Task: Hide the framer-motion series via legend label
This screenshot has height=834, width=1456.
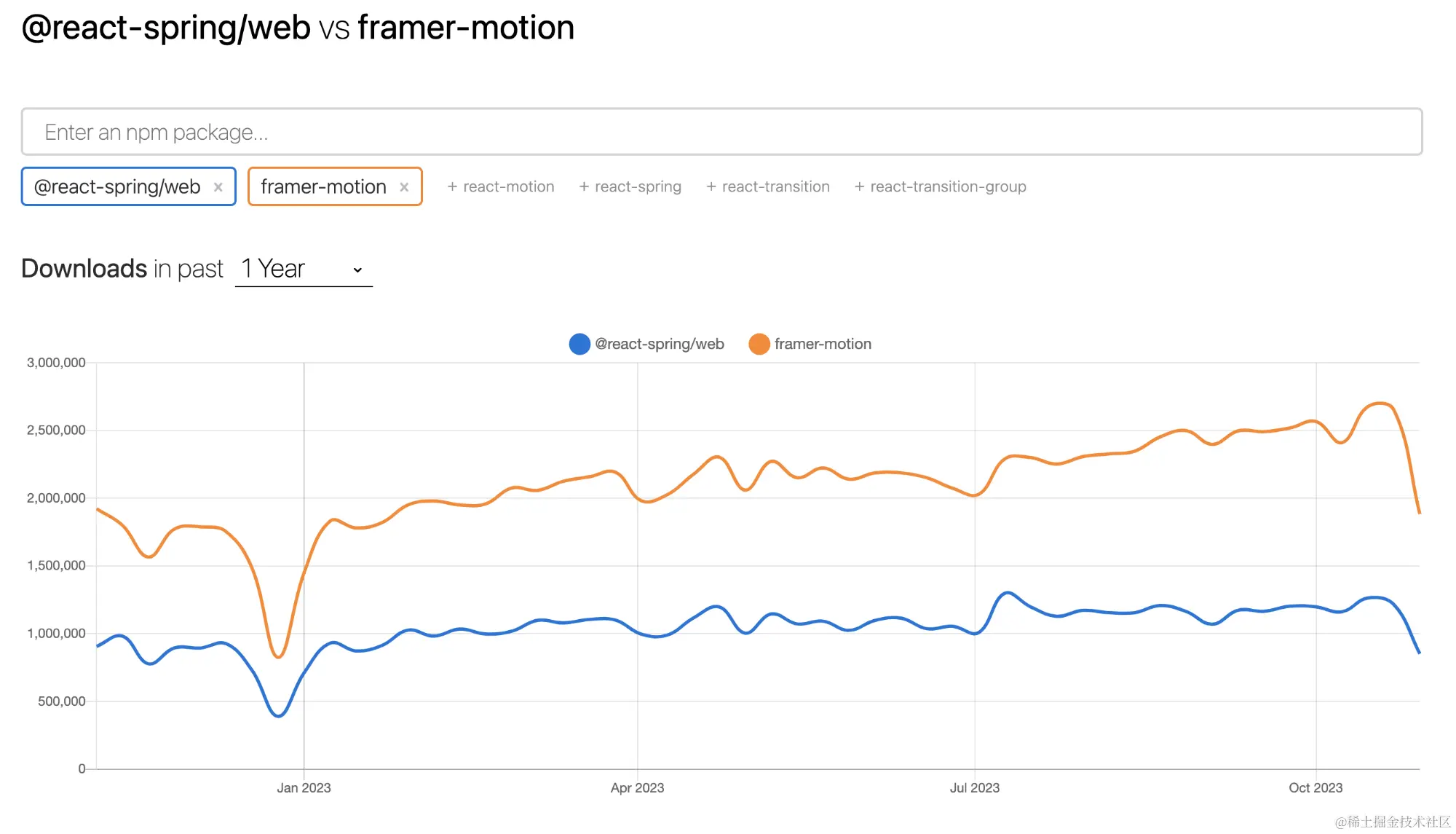Action: 823,344
